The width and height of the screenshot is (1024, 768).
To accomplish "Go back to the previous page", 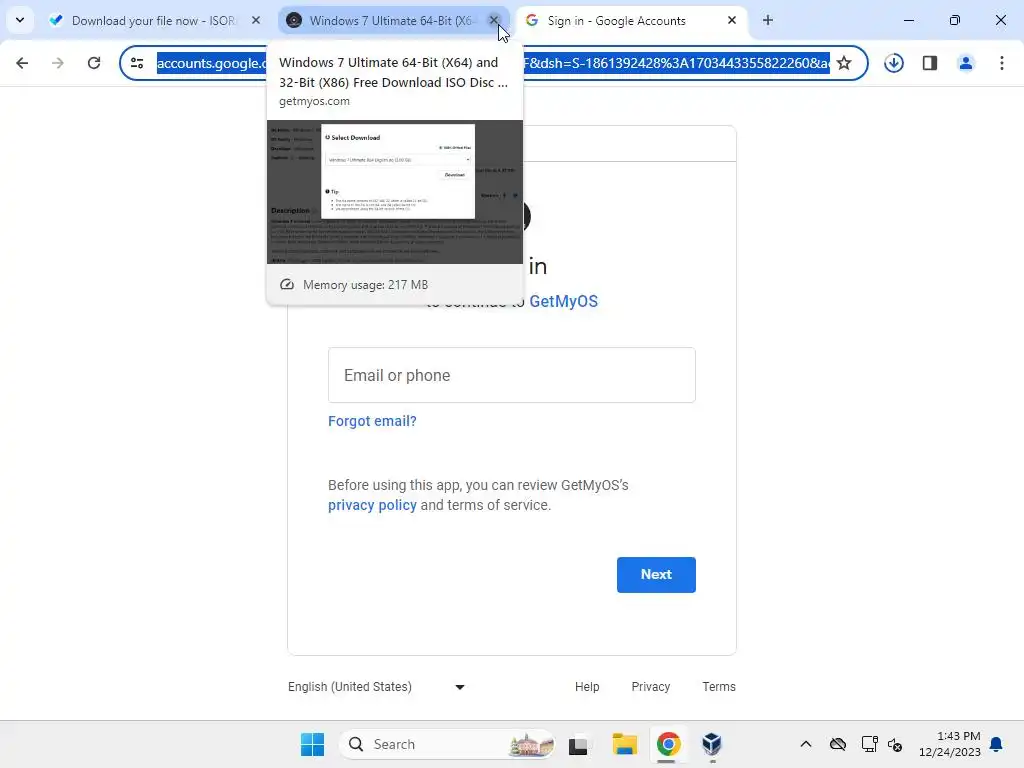I will pyautogui.click(x=22, y=63).
